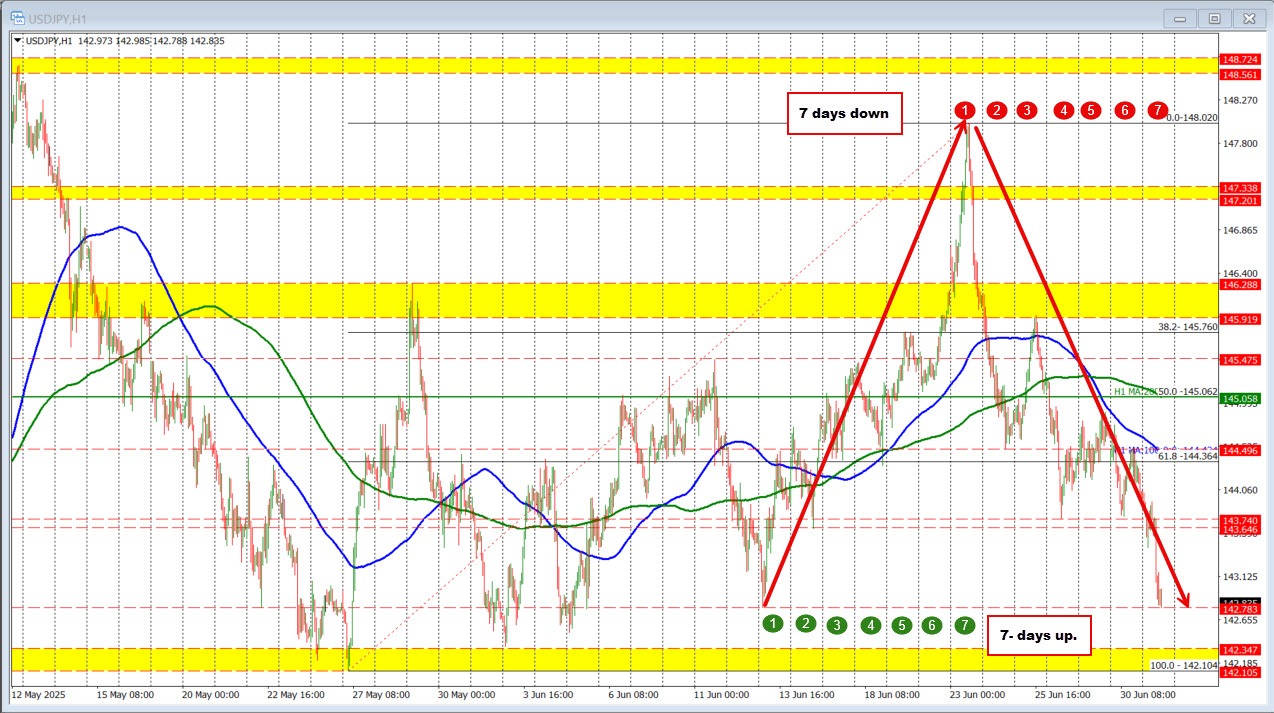Click the 7- days up text box

pyautogui.click(x=1038, y=635)
